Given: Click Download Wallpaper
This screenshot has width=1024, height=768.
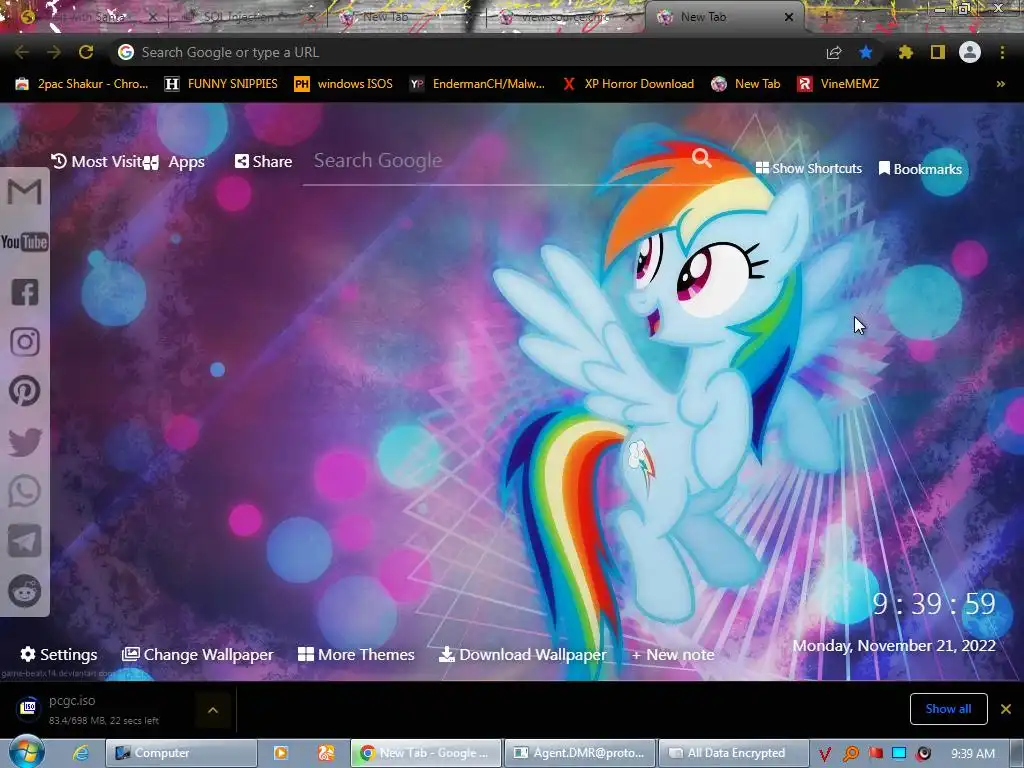Looking at the screenshot, I should pos(522,654).
